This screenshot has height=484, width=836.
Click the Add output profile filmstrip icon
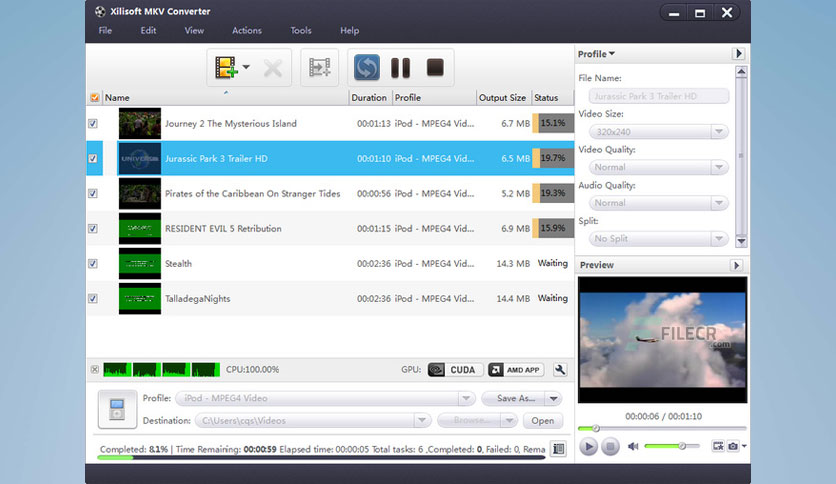click(x=319, y=68)
